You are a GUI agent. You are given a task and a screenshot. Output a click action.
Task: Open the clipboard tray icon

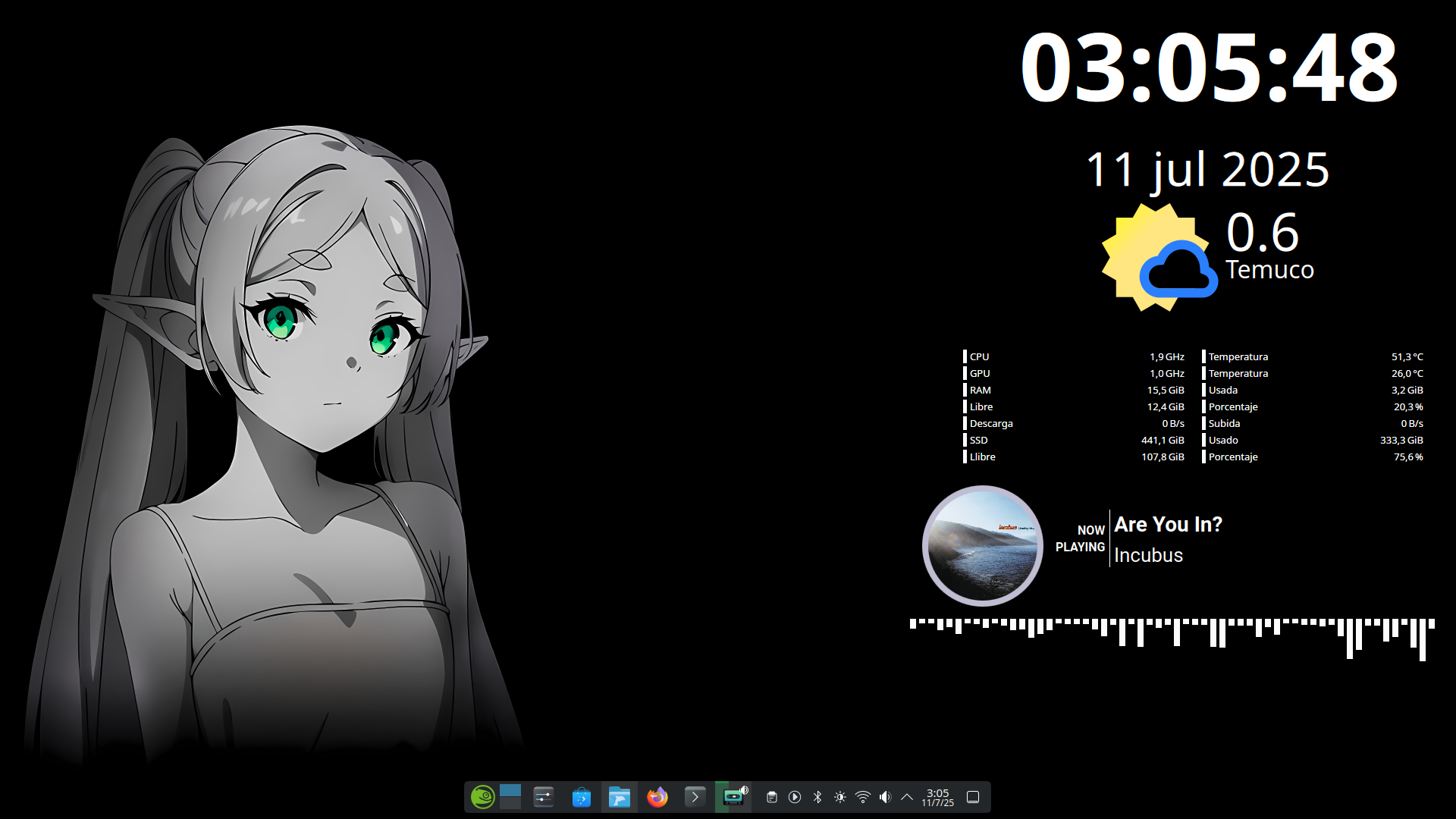click(x=772, y=797)
